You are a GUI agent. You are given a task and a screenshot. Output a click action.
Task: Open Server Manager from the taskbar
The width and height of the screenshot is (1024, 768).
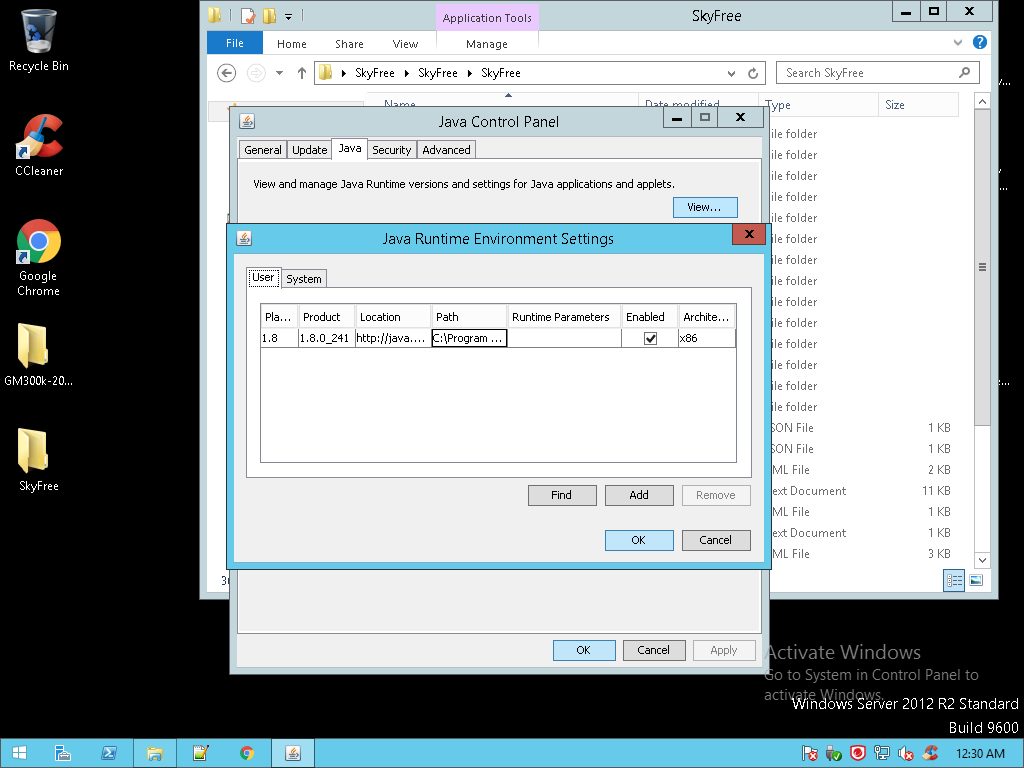point(63,753)
